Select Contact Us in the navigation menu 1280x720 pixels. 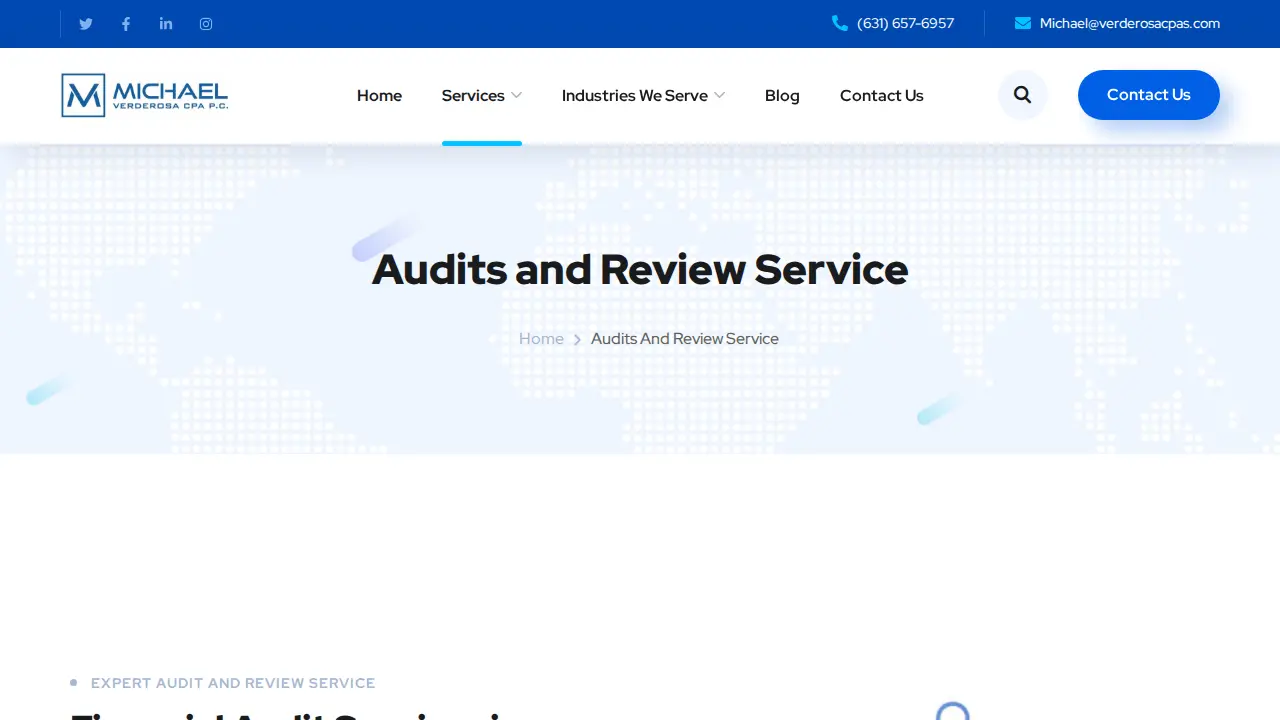882,95
